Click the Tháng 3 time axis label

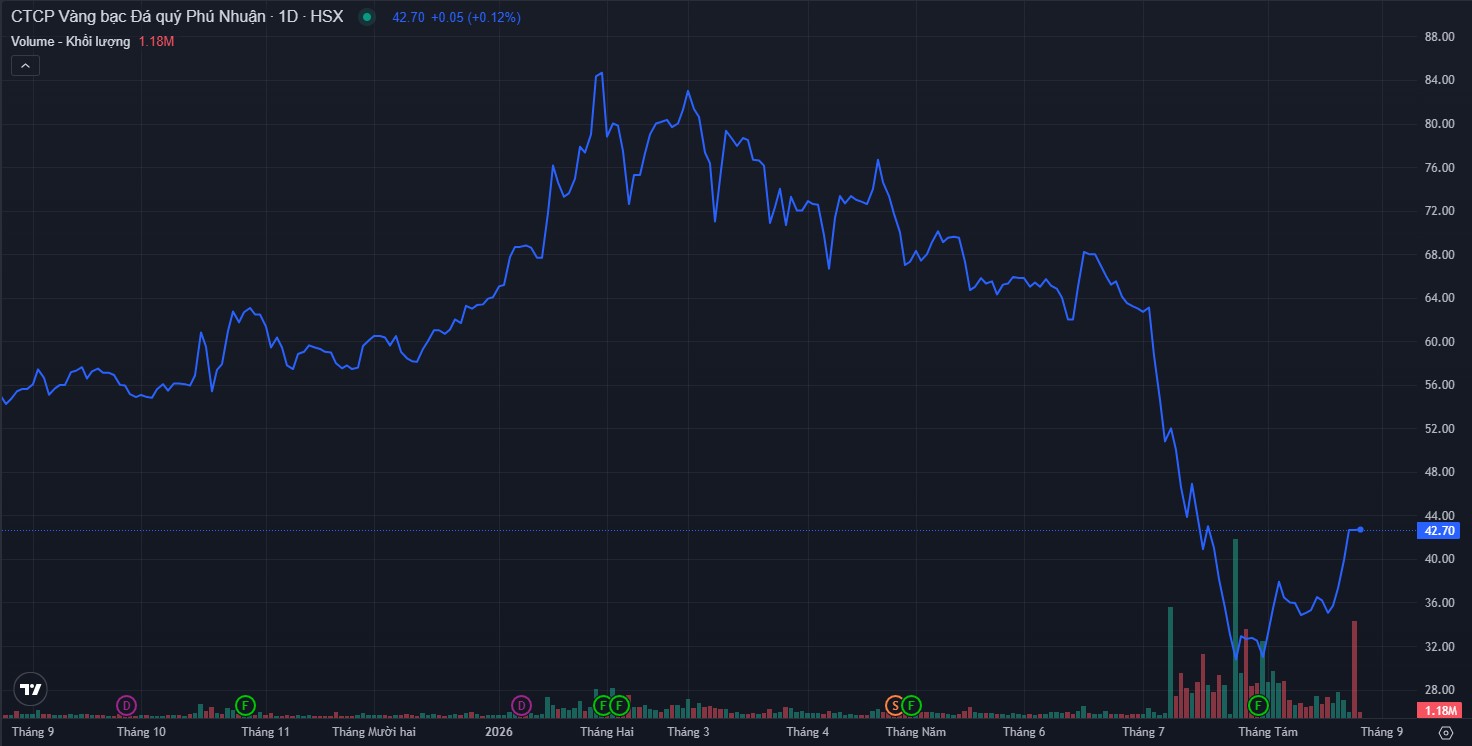(689, 732)
